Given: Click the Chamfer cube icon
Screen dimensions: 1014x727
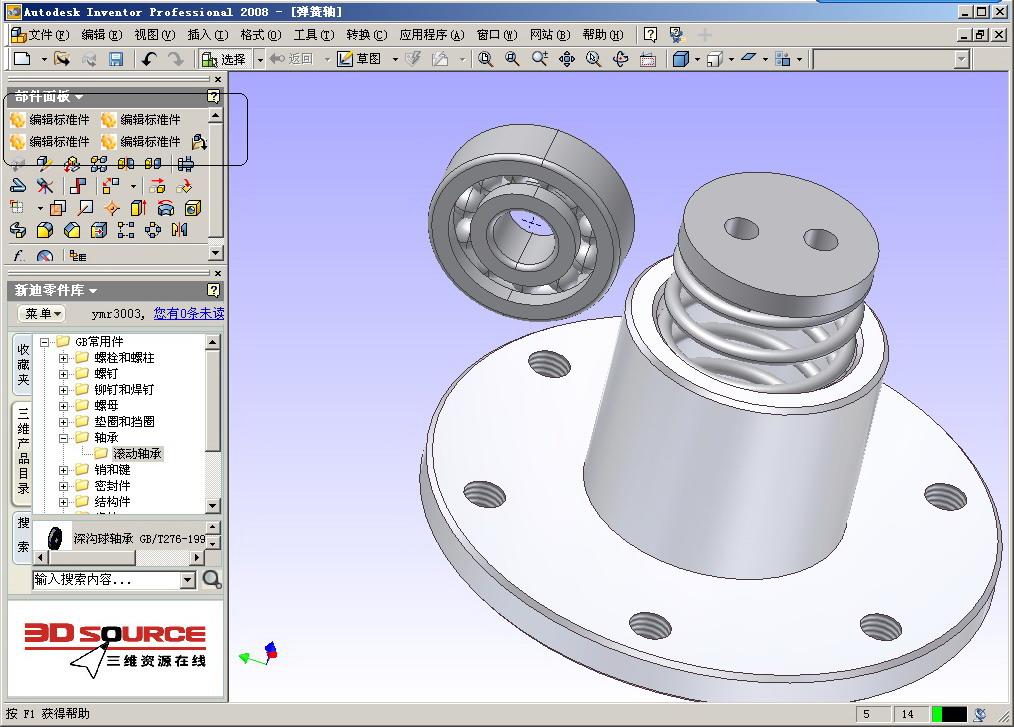Looking at the screenshot, I should tap(72, 230).
